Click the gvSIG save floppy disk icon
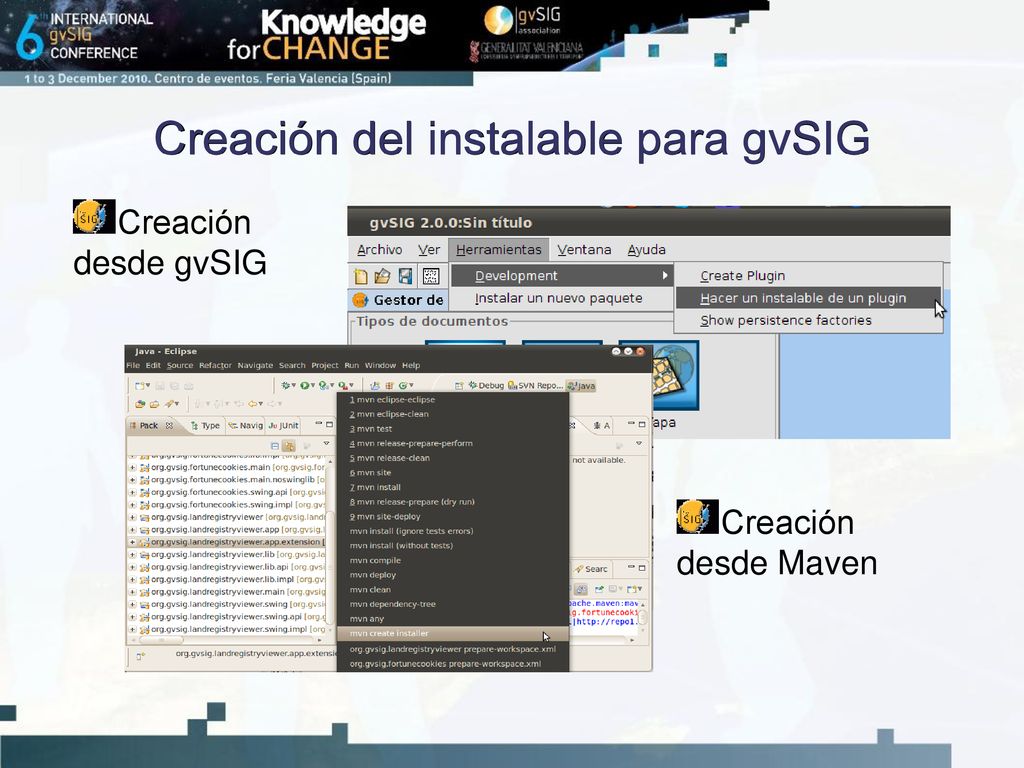 point(406,276)
